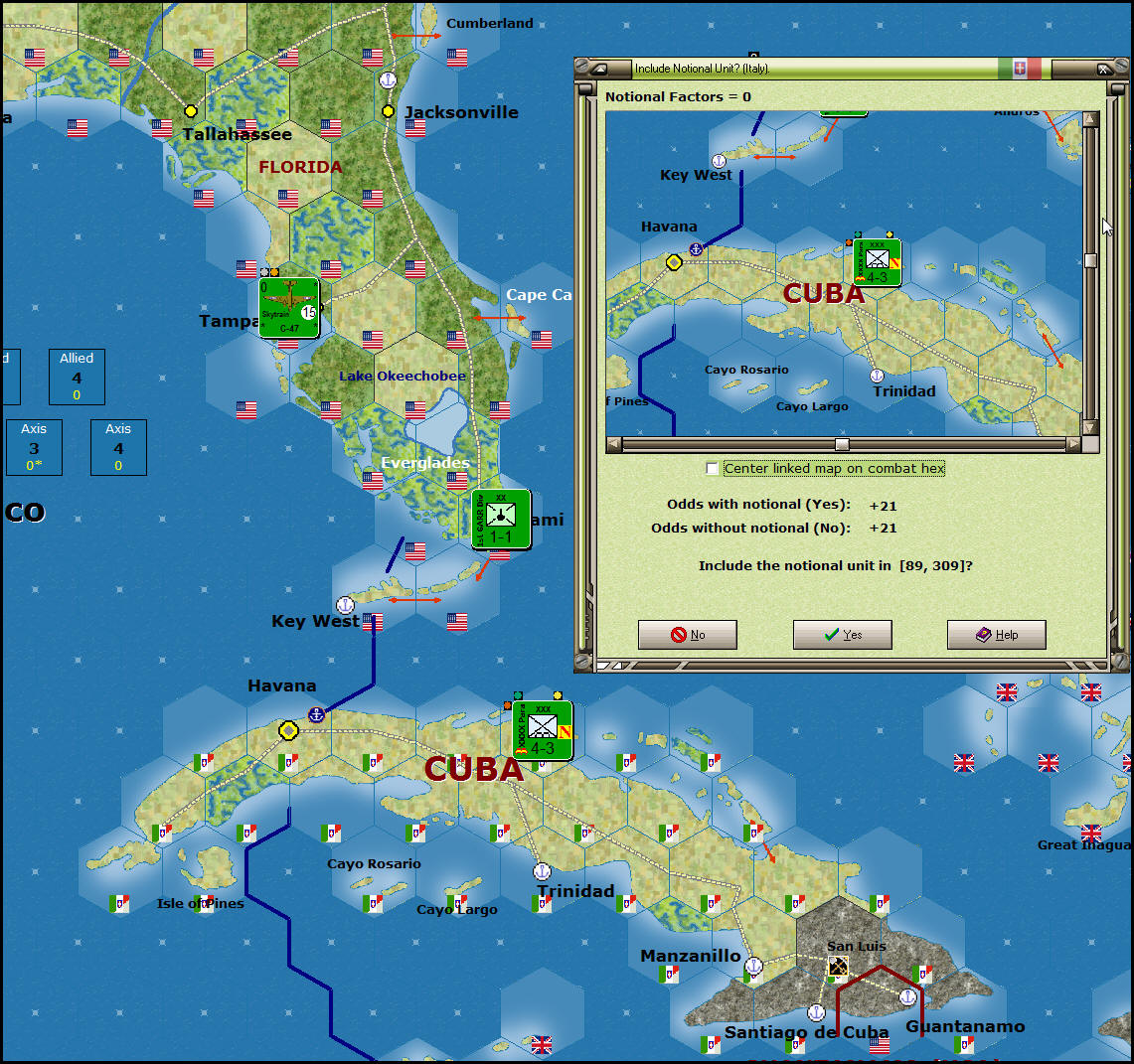
Task: Click the Tallahassee city dot
Action: [191, 111]
